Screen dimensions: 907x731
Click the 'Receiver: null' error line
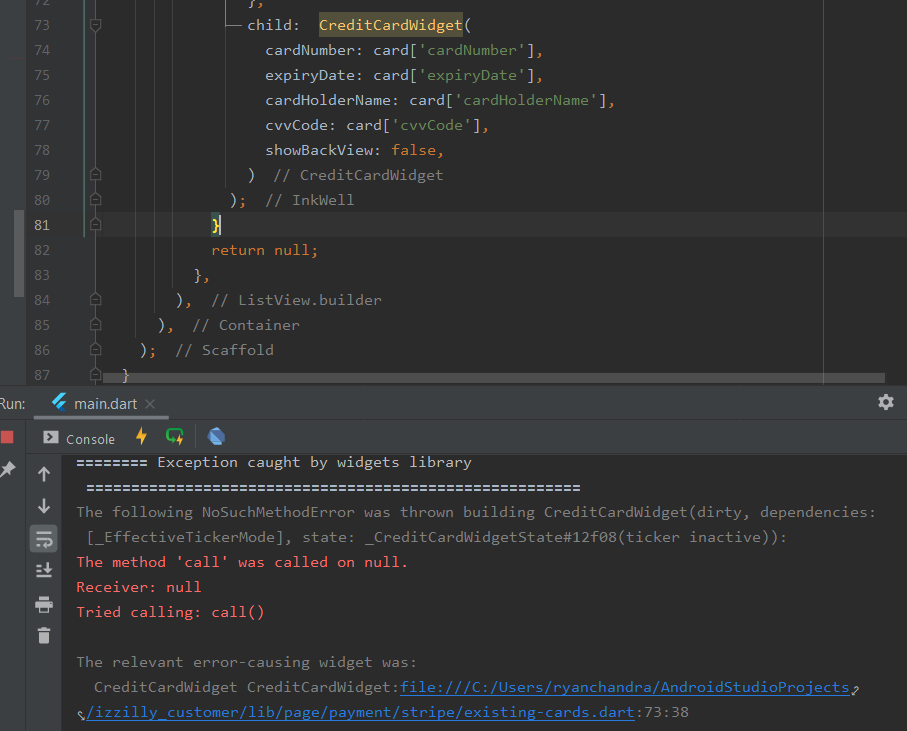pos(139,587)
